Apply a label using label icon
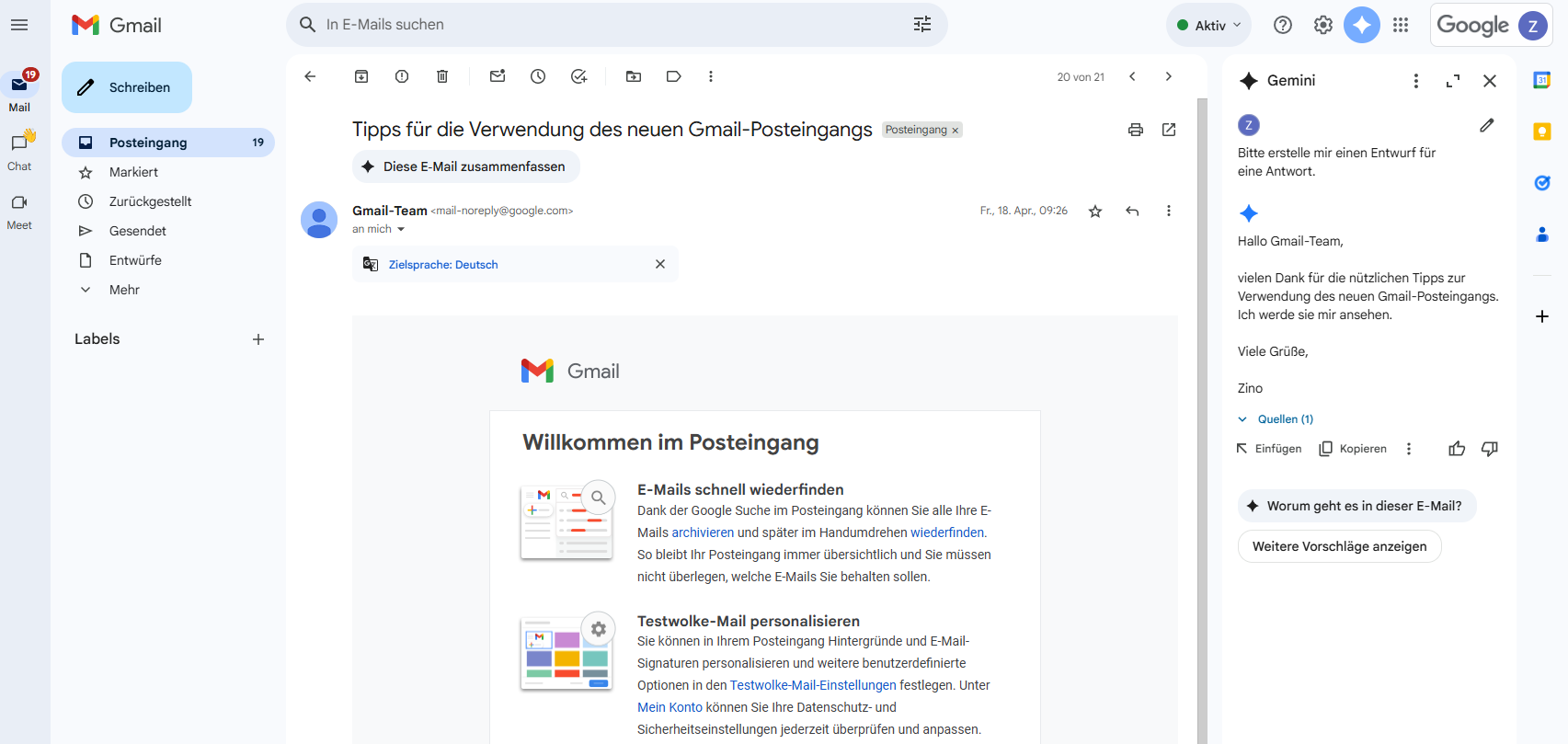 (674, 76)
